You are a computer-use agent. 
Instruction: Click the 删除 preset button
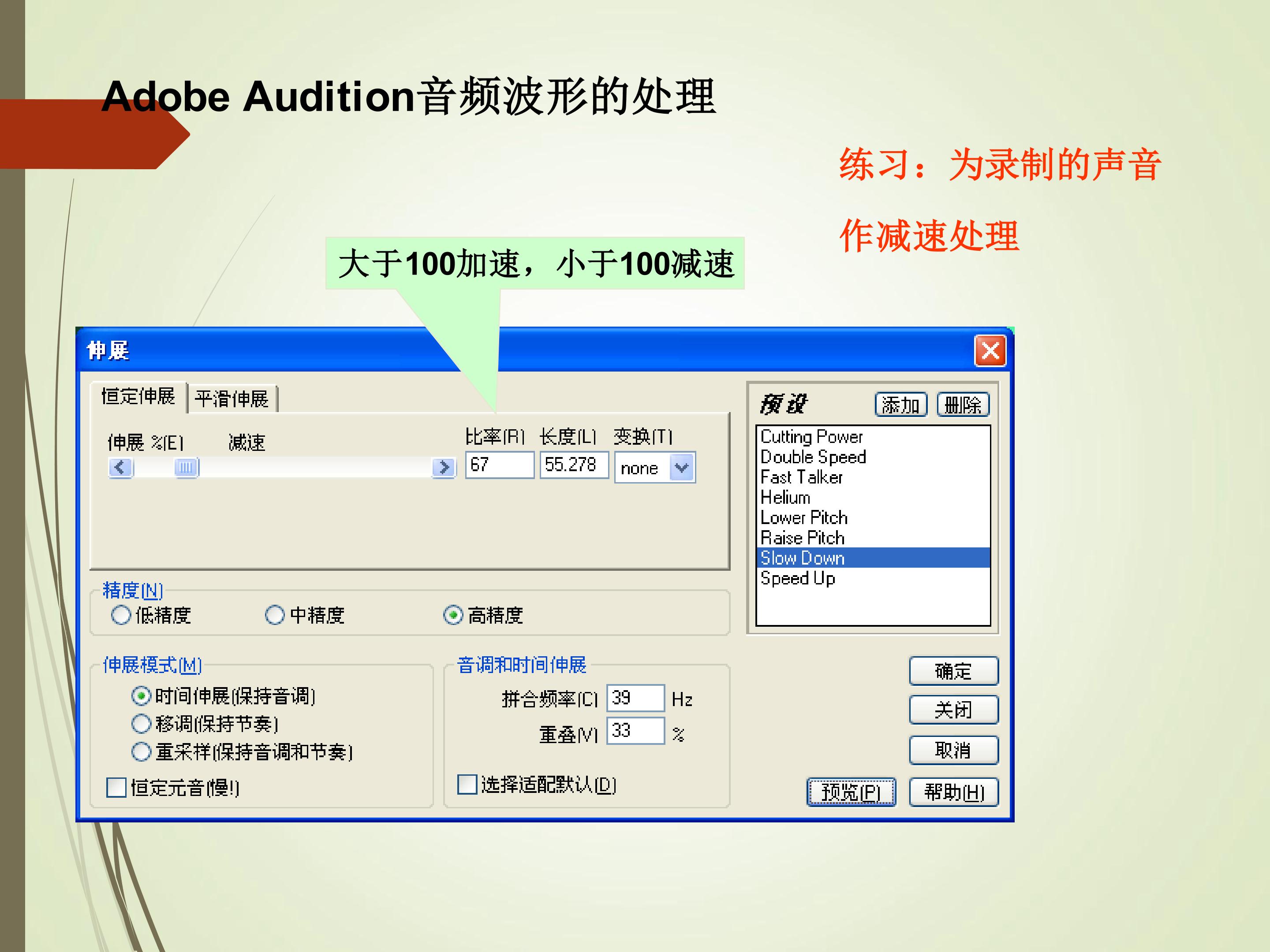pyautogui.click(x=963, y=405)
